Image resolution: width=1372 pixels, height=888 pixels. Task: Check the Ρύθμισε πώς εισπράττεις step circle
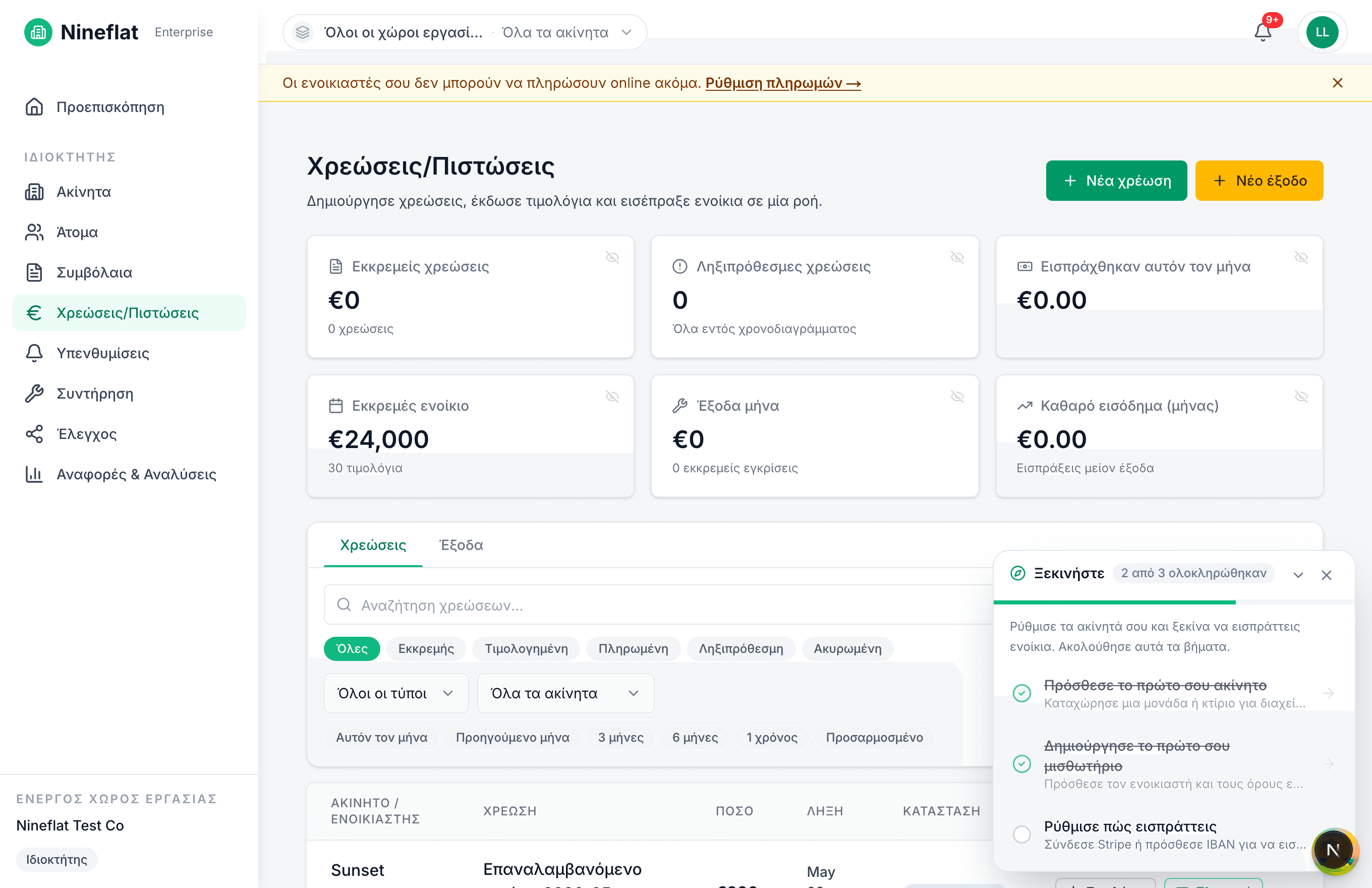[1021, 835]
